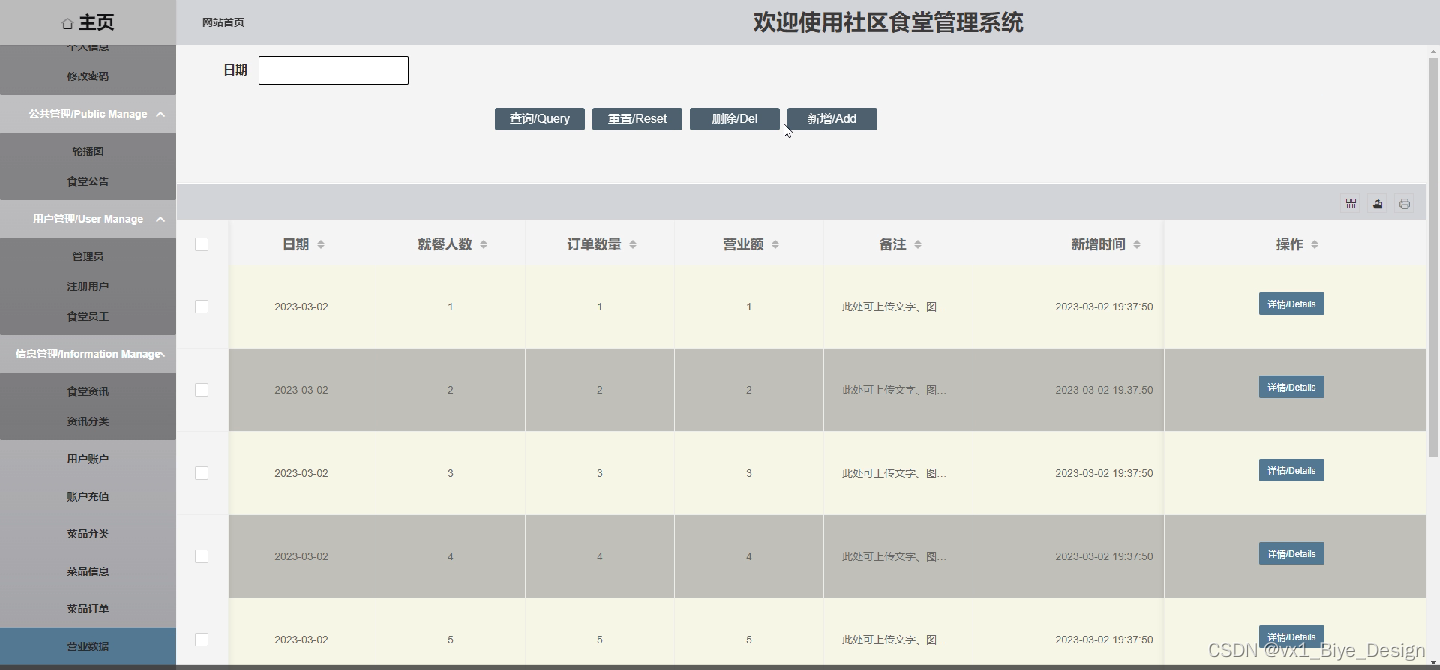Open Details for row with 营业额 1

[x=1291, y=304]
